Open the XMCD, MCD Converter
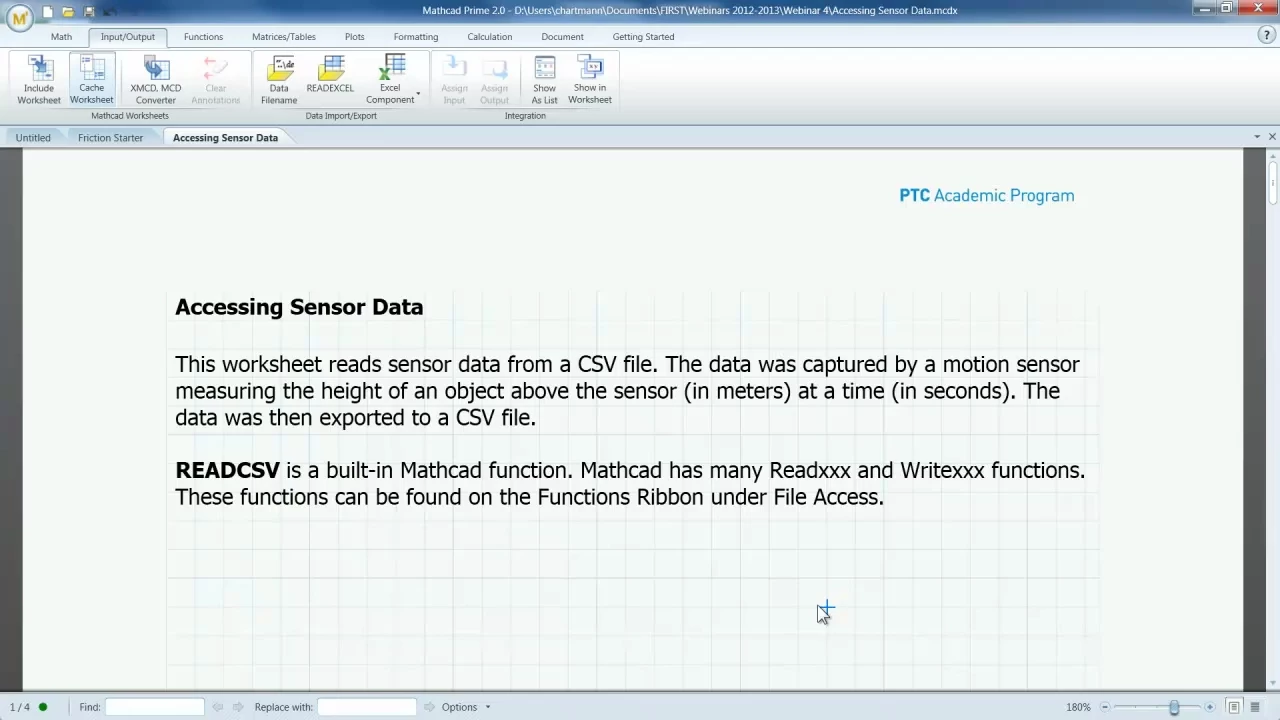The height and width of the screenshot is (720, 1280). coord(156,80)
